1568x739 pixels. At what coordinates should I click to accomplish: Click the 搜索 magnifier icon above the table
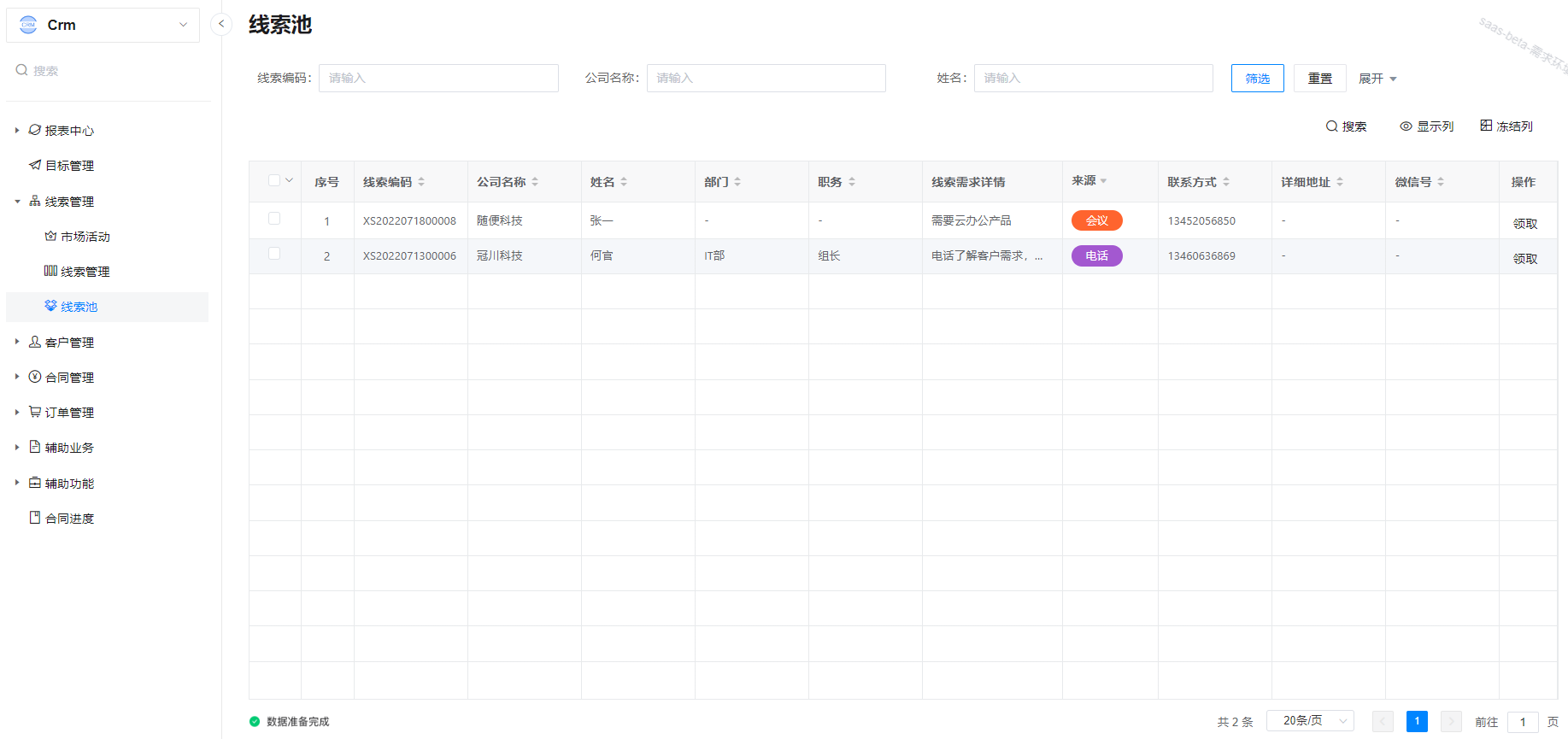pos(1331,126)
